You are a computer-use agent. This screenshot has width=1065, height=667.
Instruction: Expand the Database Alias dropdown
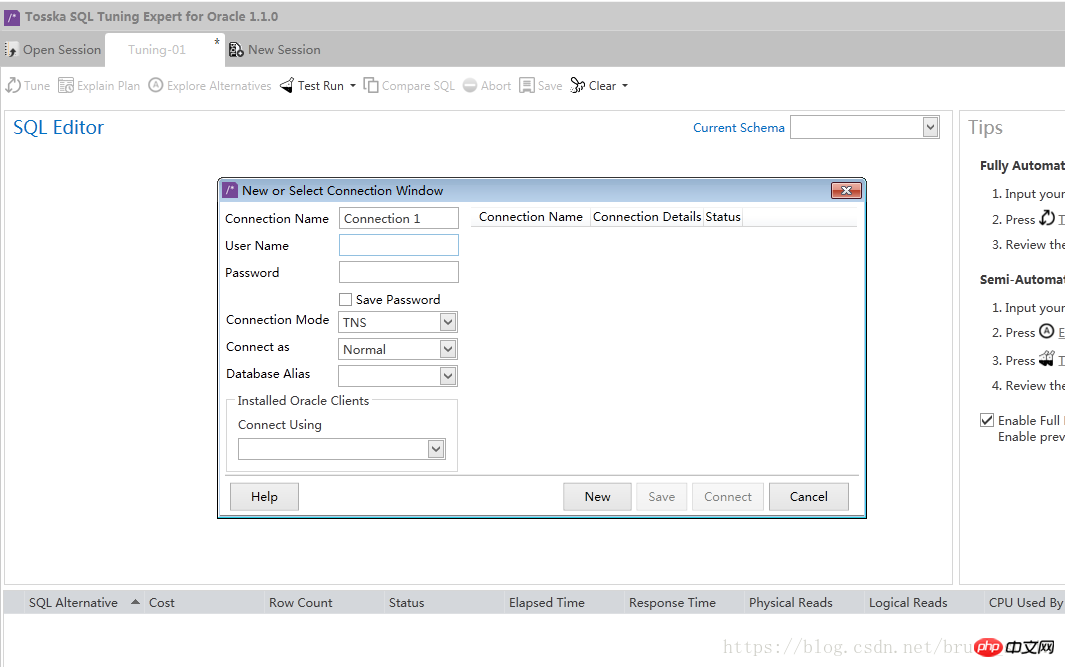448,376
